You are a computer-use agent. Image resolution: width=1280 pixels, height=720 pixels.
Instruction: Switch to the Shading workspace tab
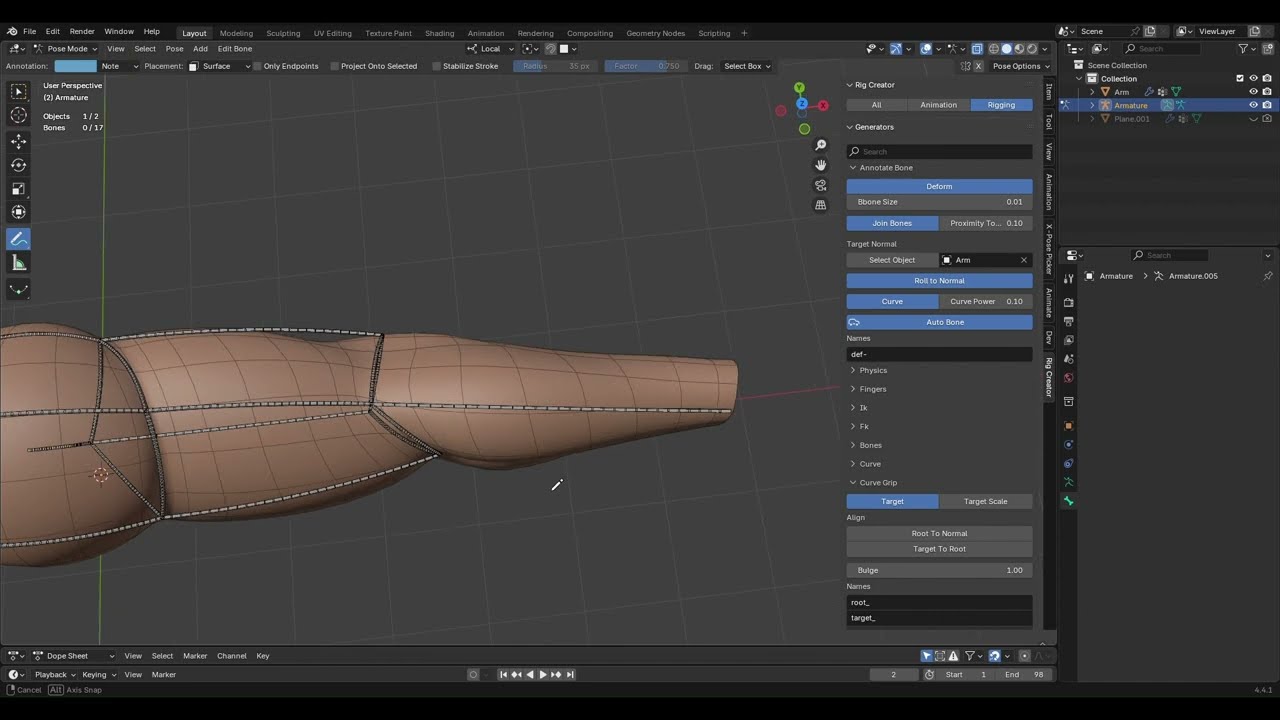click(x=439, y=33)
